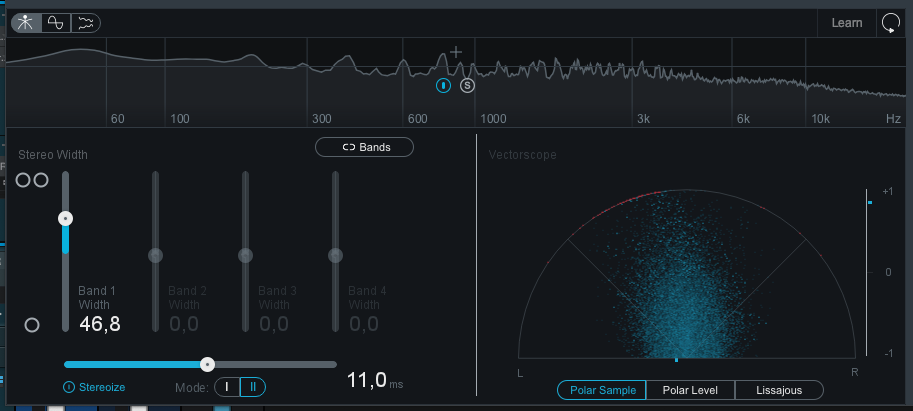Click the Band 3 width value 0,0

[274, 324]
